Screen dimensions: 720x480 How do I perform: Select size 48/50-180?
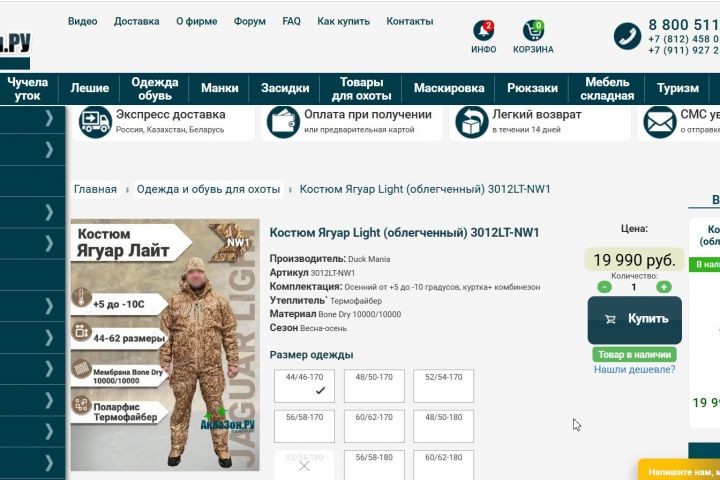444,426
